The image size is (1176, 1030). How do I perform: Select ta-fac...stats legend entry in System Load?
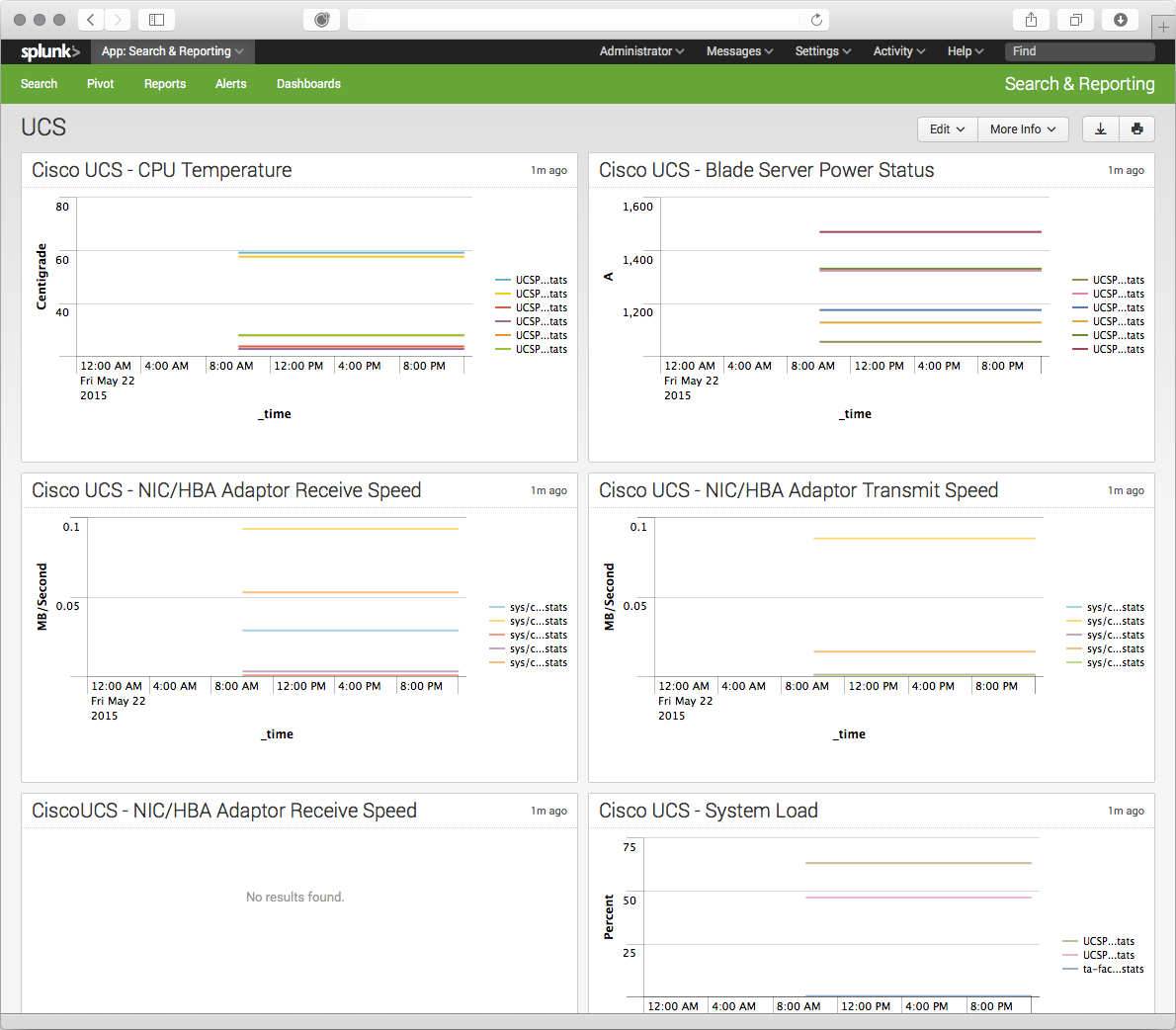pyautogui.click(x=1103, y=970)
